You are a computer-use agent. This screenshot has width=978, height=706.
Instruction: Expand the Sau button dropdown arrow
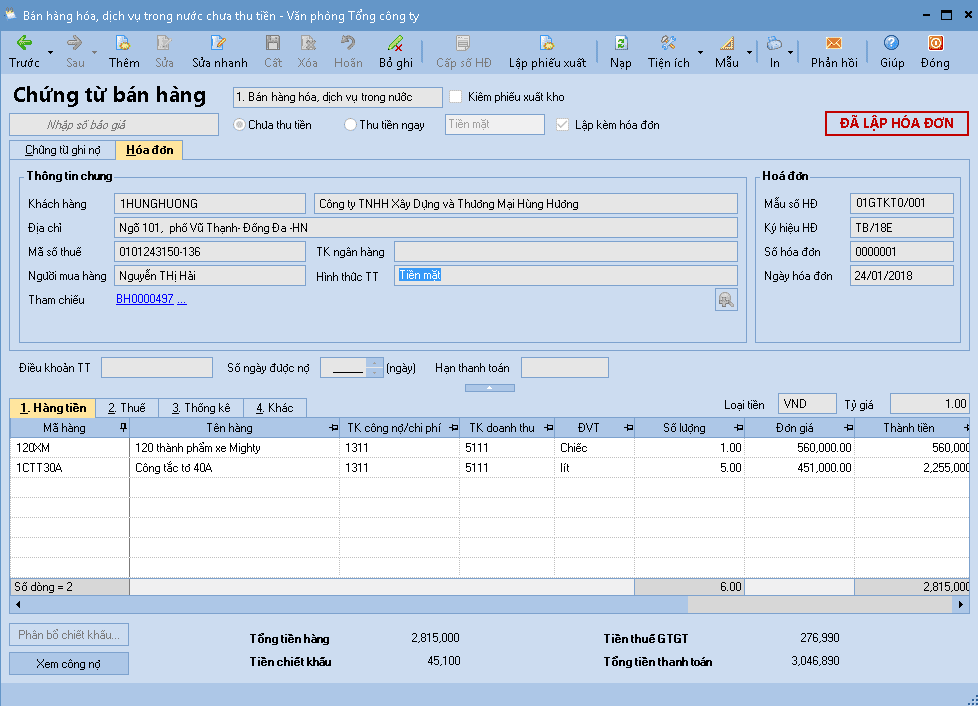click(94, 52)
